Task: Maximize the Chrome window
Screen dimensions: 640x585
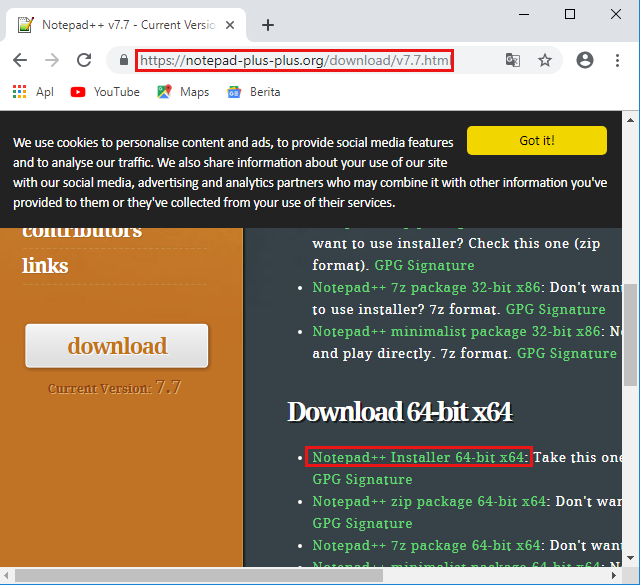Action: [x=570, y=14]
